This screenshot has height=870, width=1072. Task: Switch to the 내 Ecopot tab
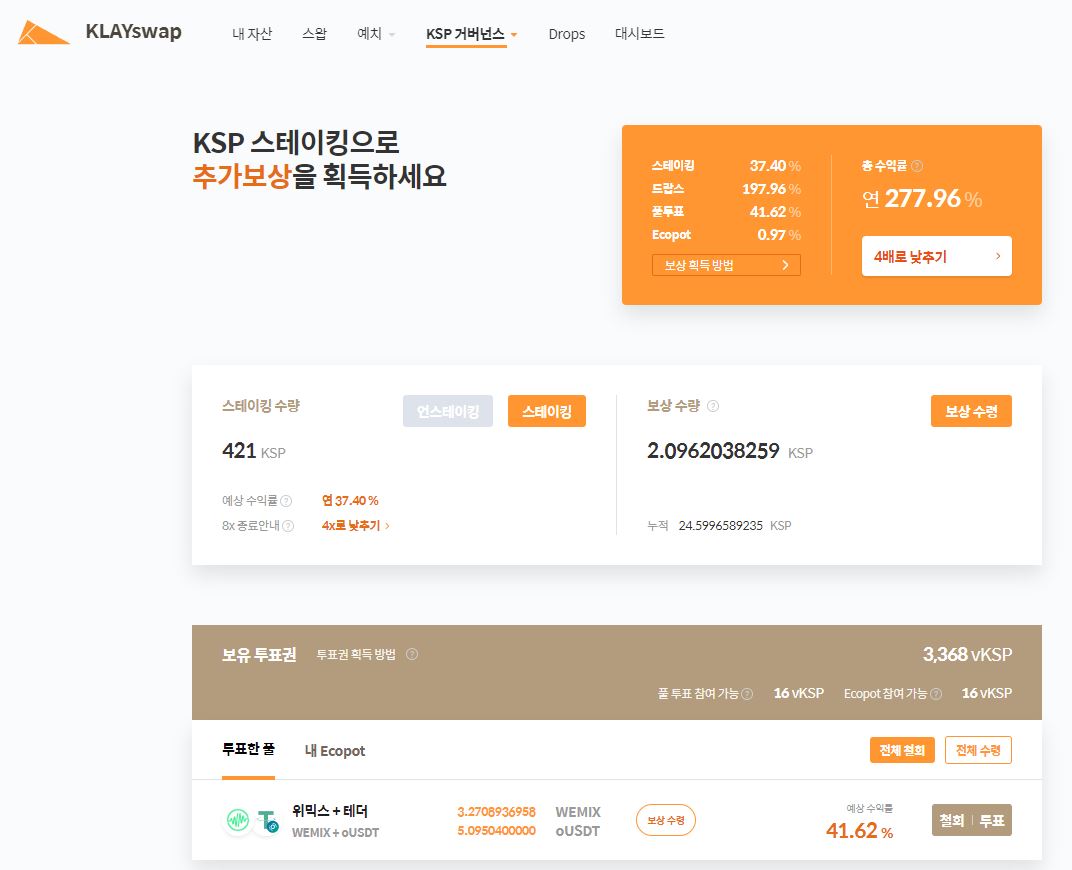tap(335, 750)
